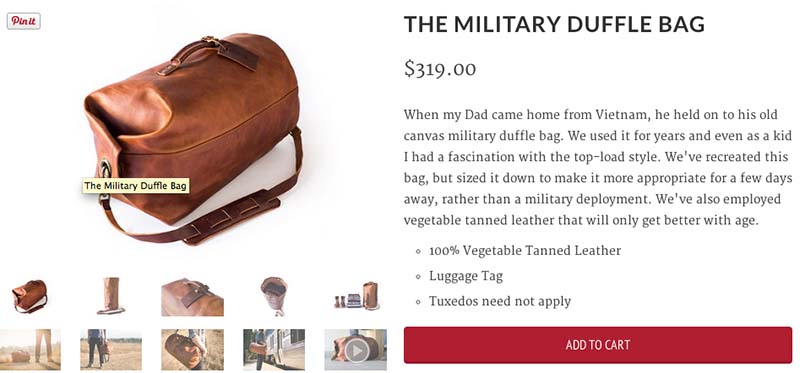
Task: Click the Military Duffle Bag tooltip label
Action: [x=135, y=186]
